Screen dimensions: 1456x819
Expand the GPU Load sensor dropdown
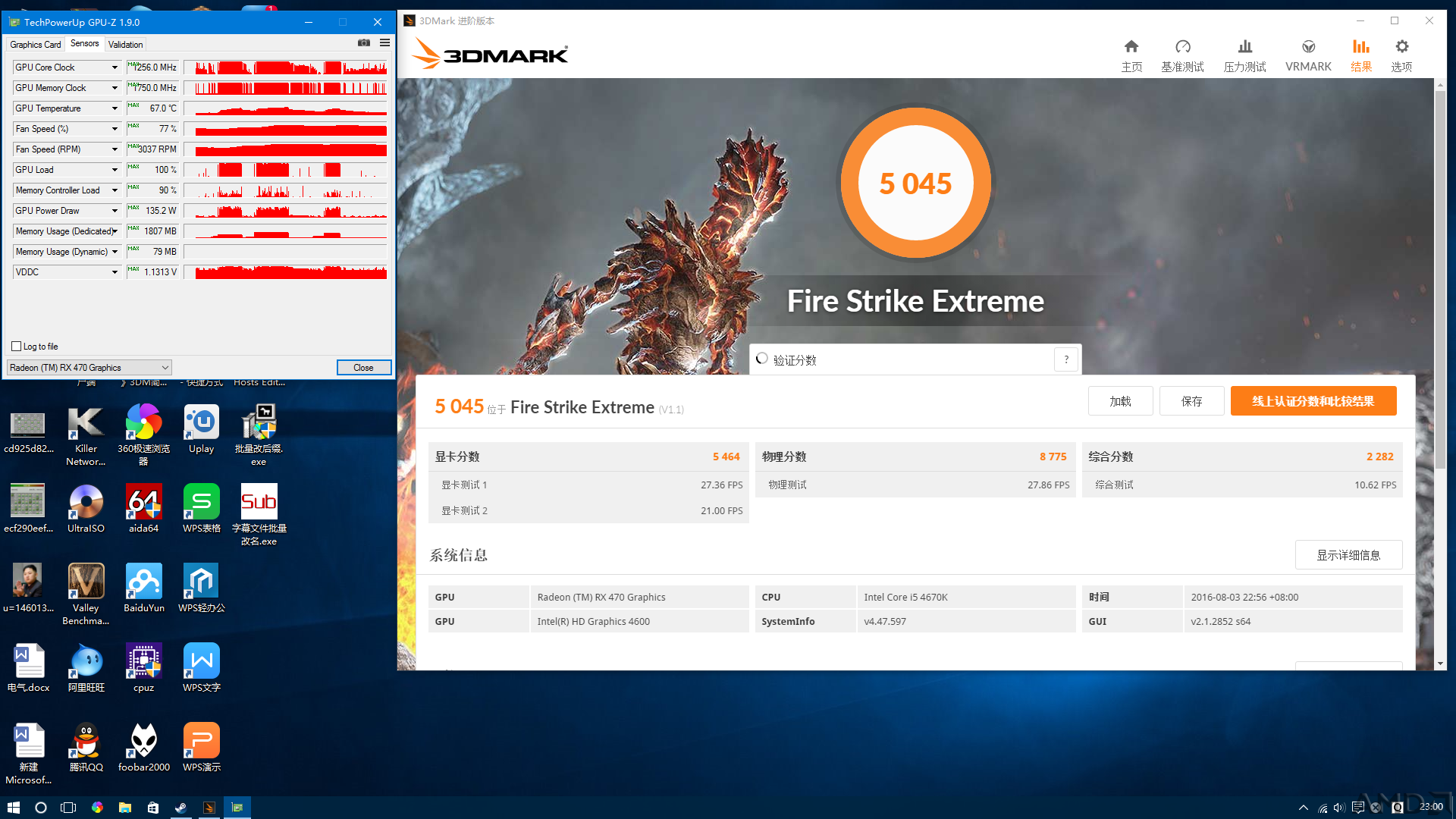[115, 170]
